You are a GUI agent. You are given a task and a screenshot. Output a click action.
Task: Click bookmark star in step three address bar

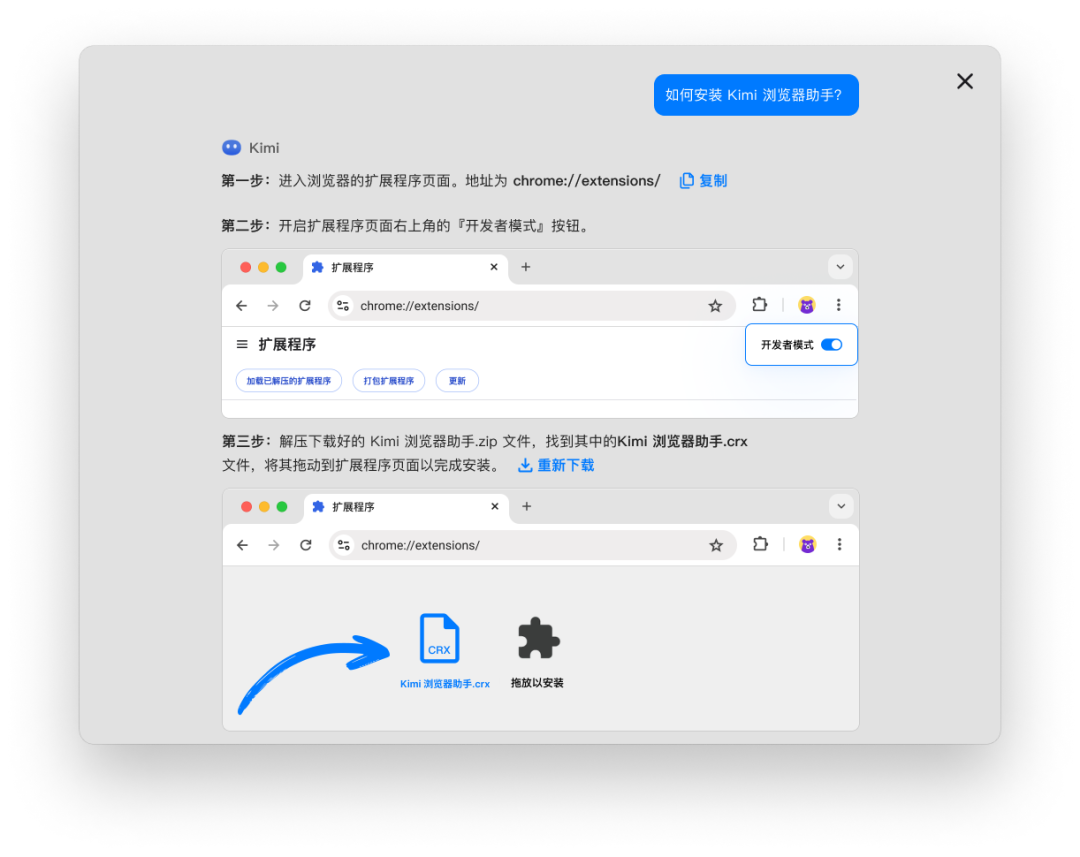click(716, 546)
